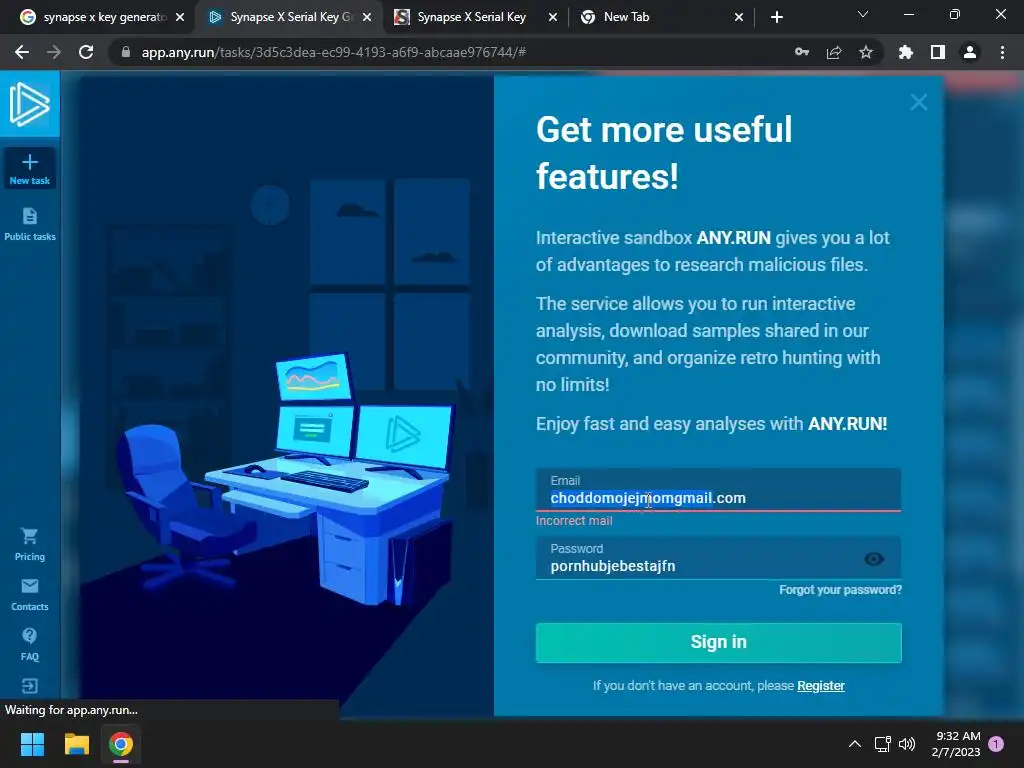Toggle password visibility eye icon
The image size is (1024, 768).
(x=874, y=559)
